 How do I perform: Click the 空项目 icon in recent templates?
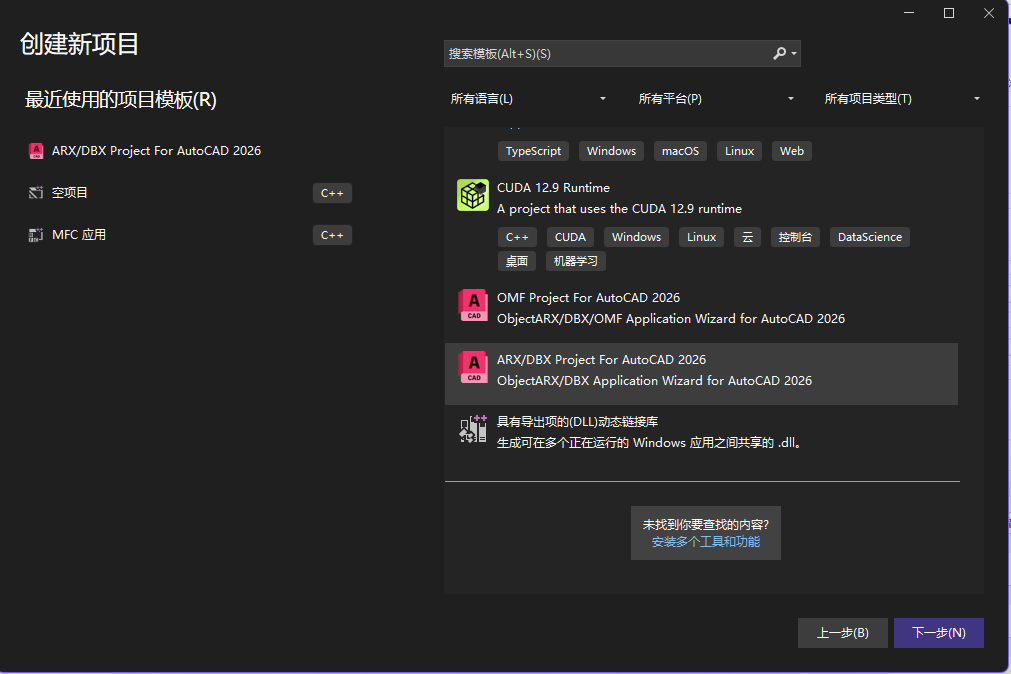(36, 193)
